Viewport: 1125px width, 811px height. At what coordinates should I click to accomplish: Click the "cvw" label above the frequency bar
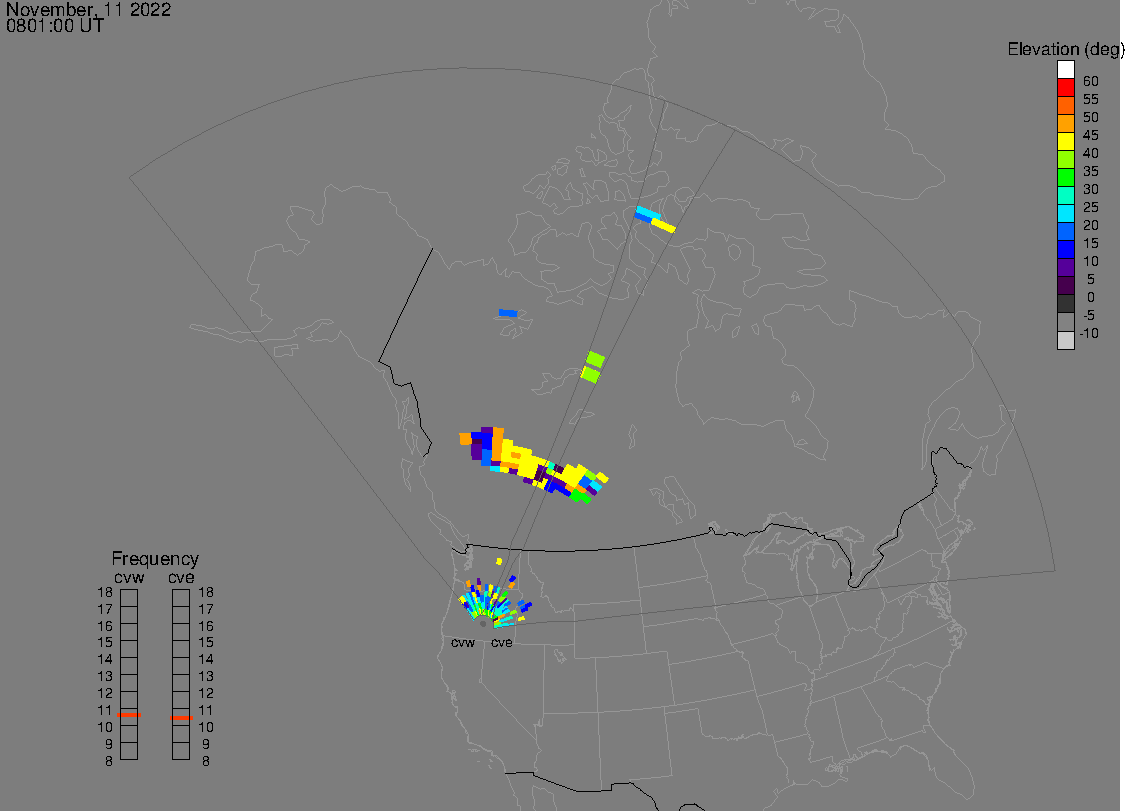pos(129,578)
